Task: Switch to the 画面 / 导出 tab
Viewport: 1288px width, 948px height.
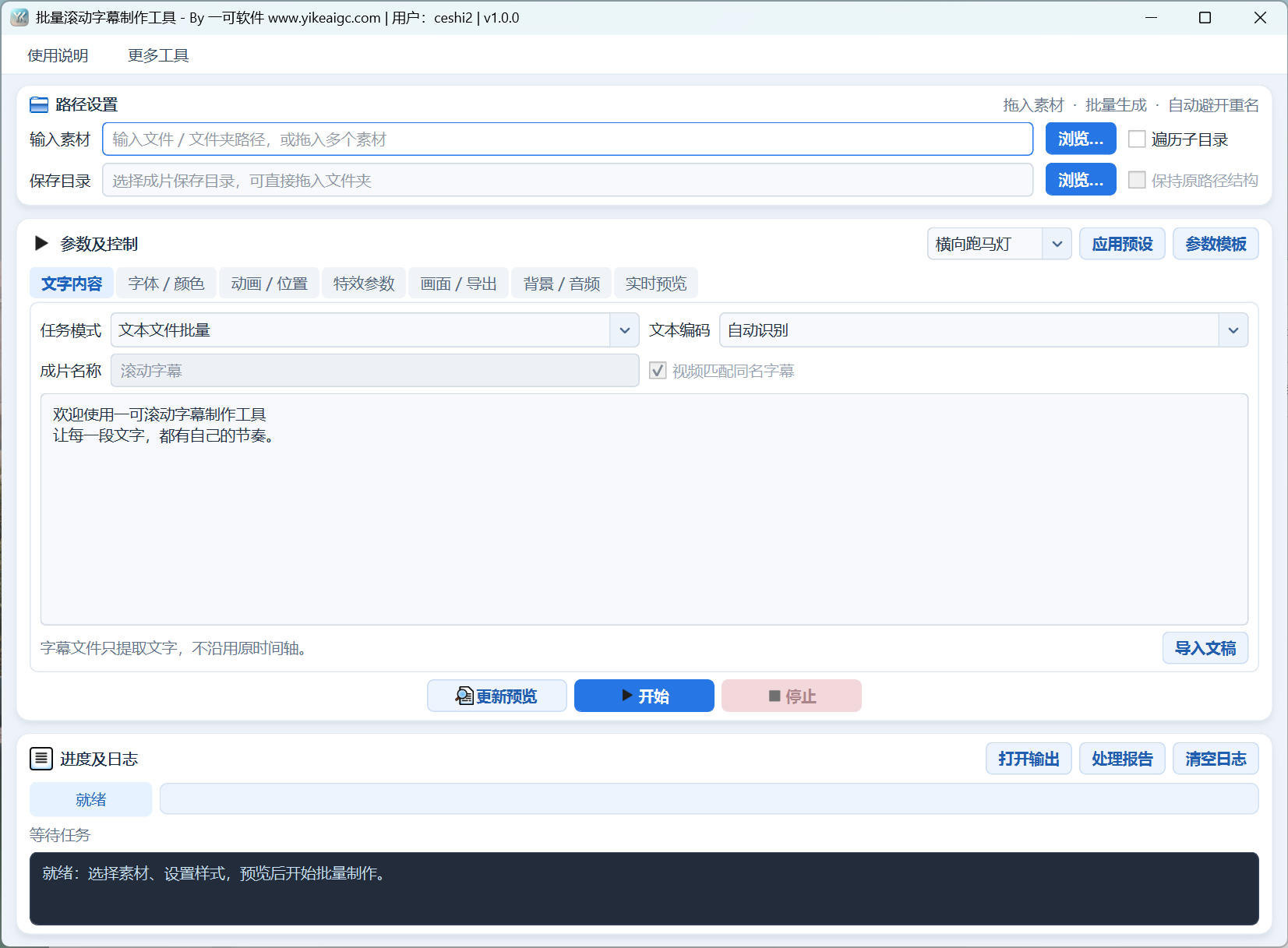Action: [458, 284]
